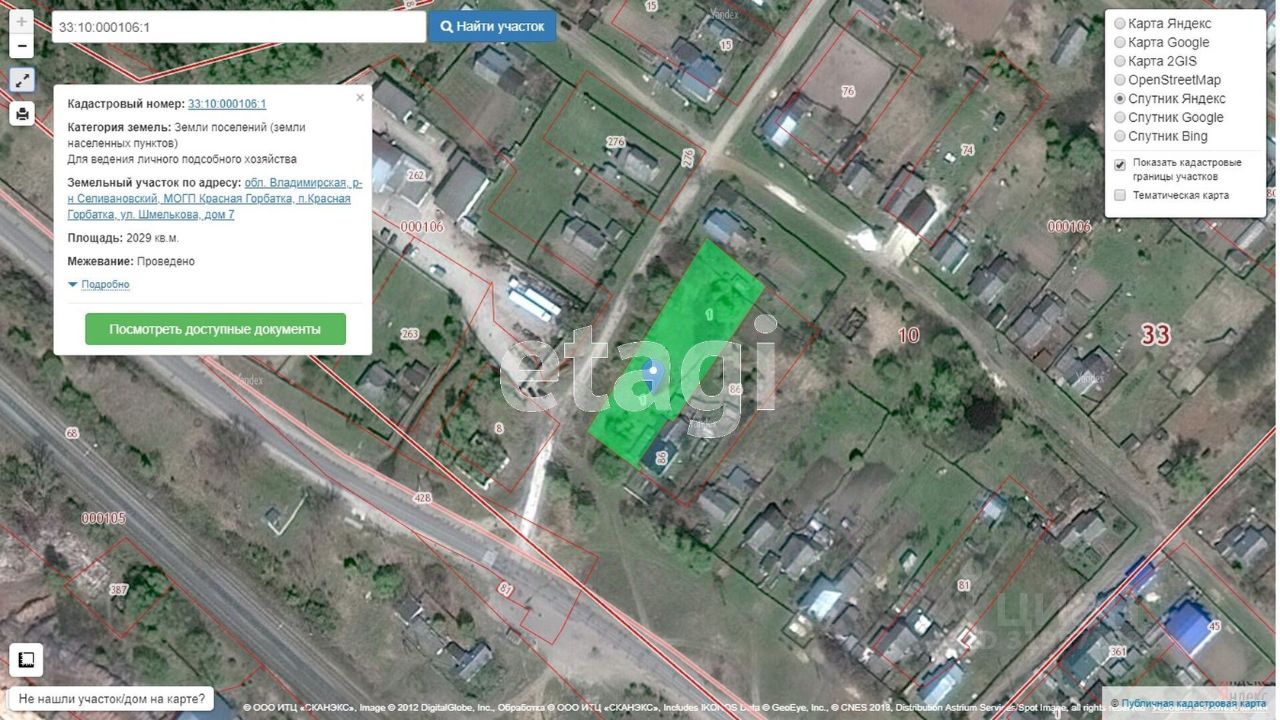The width and height of the screenshot is (1280, 720).
Task: Open Посмотреть доступные документы
Action: click(x=215, y=329)
